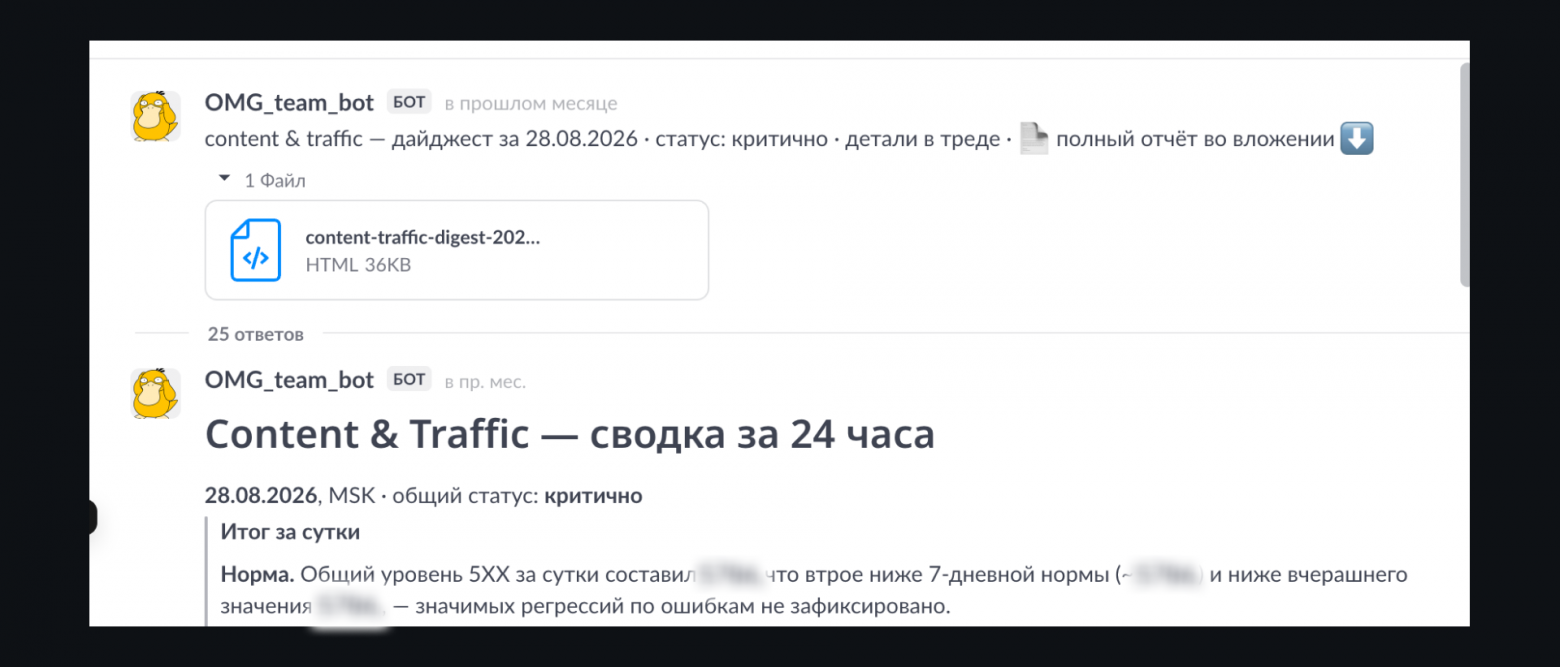Open content-traffic-digest HTML attachment card
The height and width of the screenshot is (667, 1560).
pos(457,250)
